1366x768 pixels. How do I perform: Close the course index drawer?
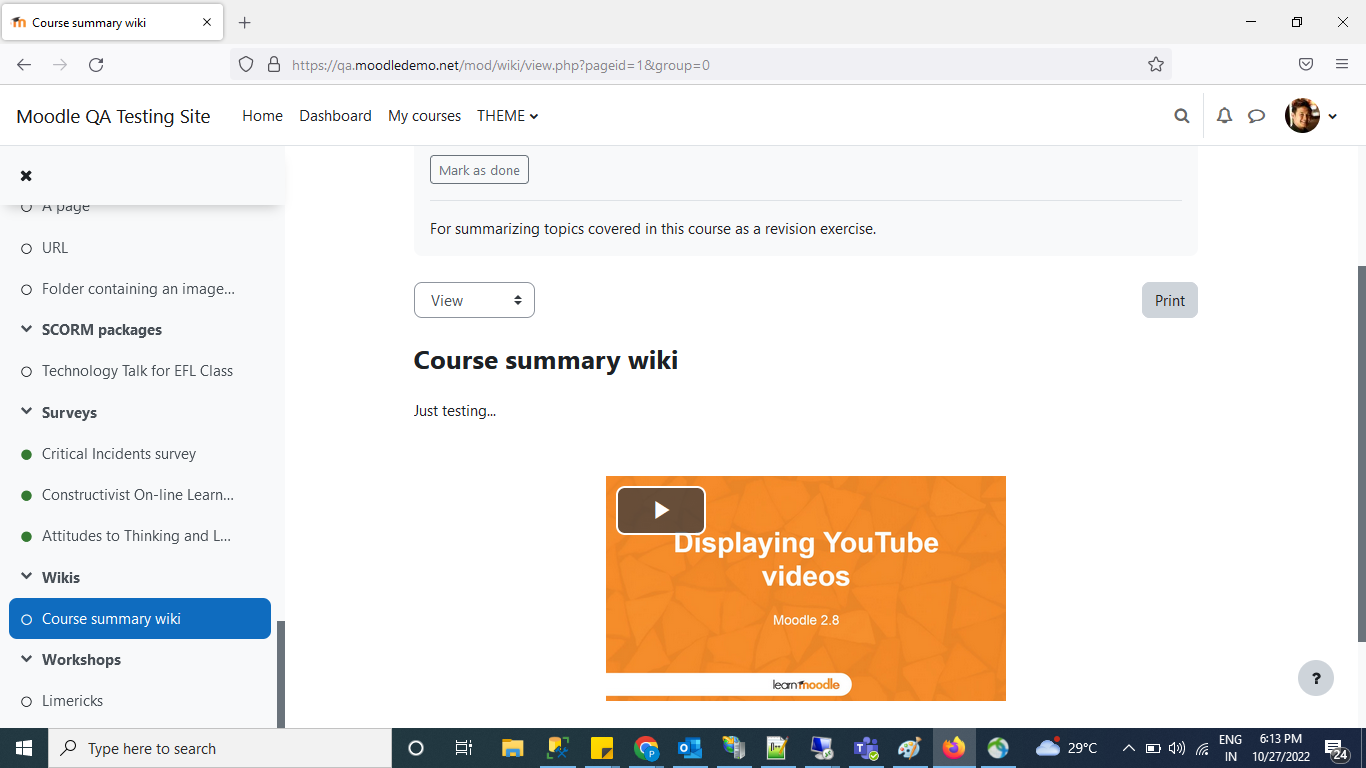[26, 176]
